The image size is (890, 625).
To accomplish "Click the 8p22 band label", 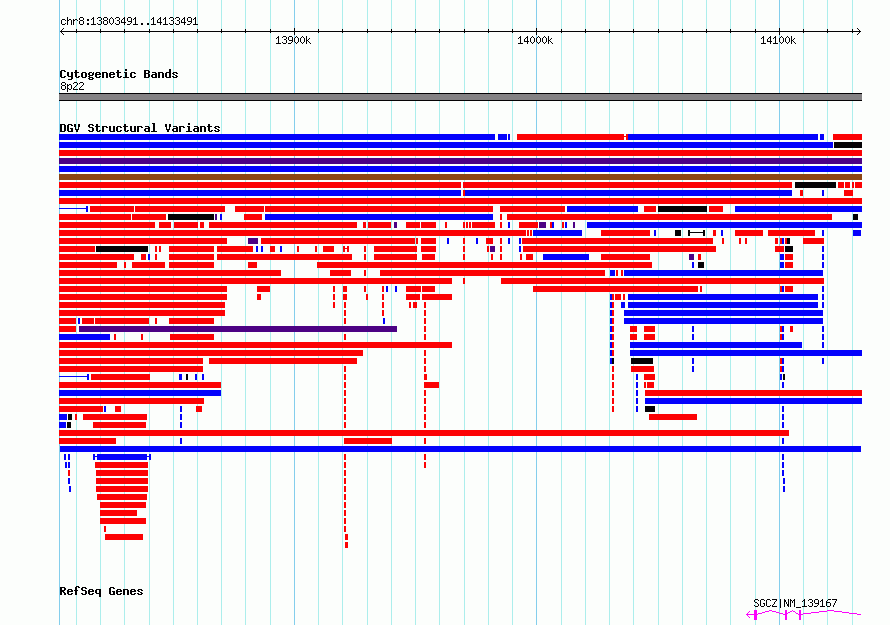I will point(72,86).
